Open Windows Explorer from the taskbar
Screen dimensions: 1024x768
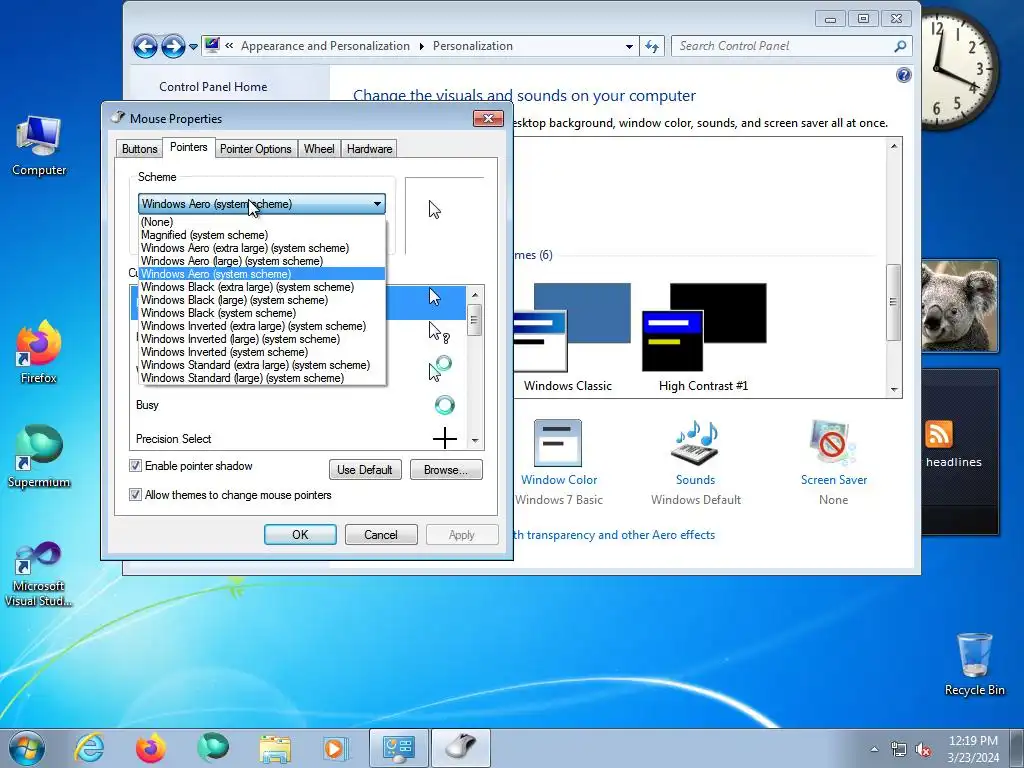(x=275, y=748)
